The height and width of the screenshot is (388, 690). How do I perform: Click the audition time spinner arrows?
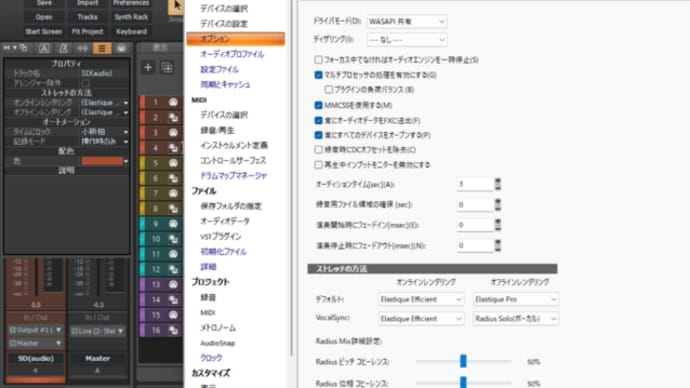pyautogui.click(x=498, y=184)
